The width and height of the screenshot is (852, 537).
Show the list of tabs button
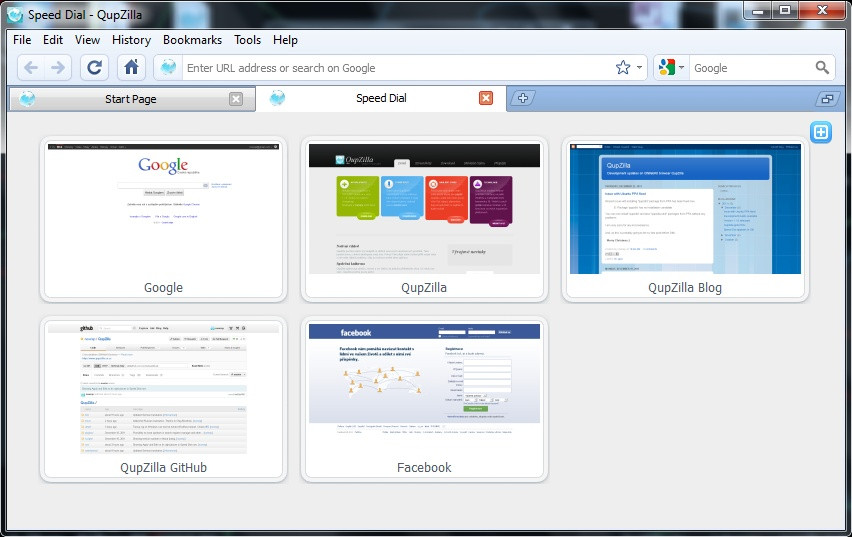[x=828, y=99]
